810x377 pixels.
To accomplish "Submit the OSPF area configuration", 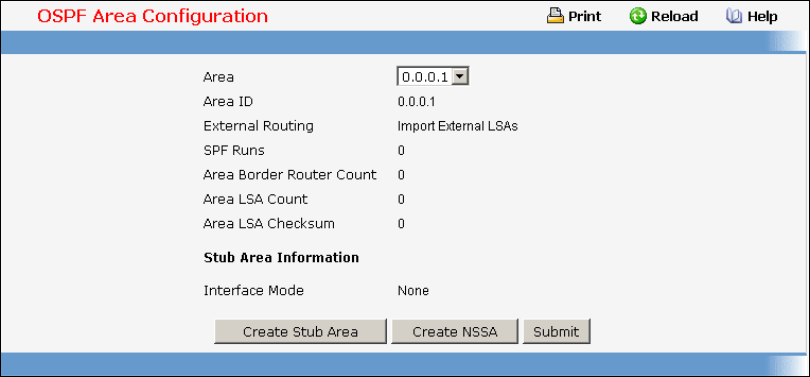I will [x=556, y=332].
